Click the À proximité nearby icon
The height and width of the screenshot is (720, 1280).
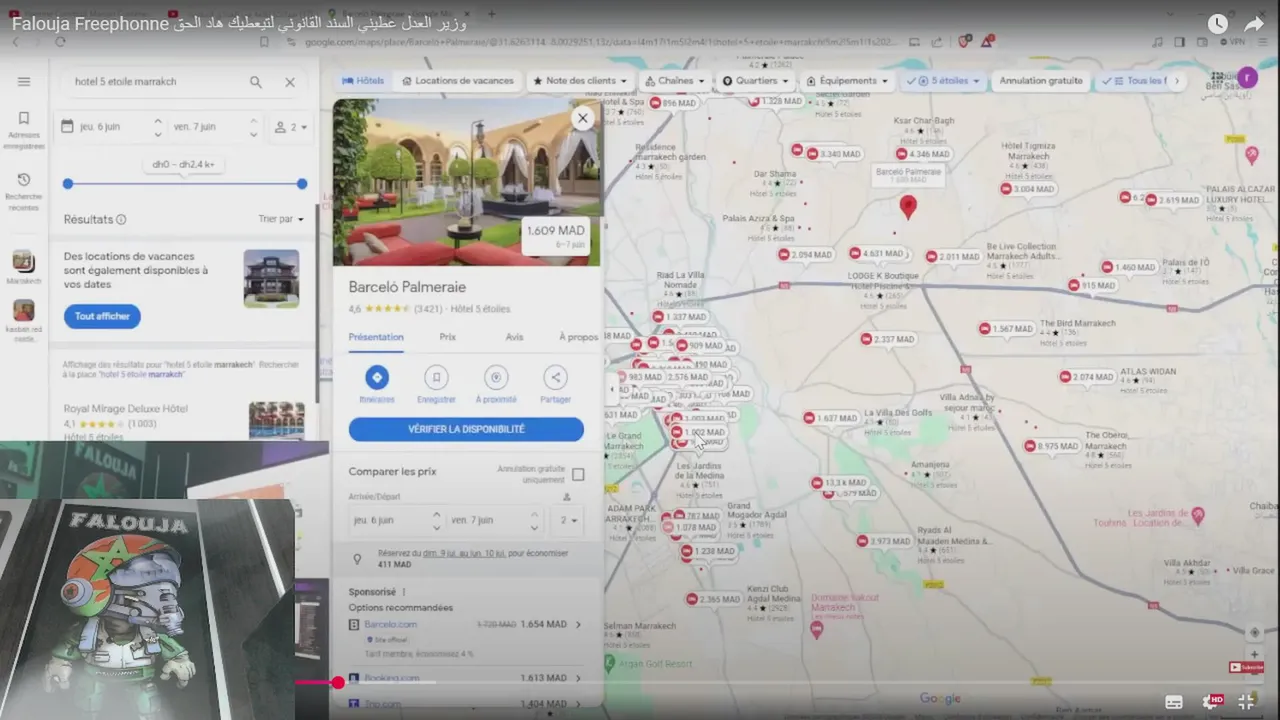496,378
